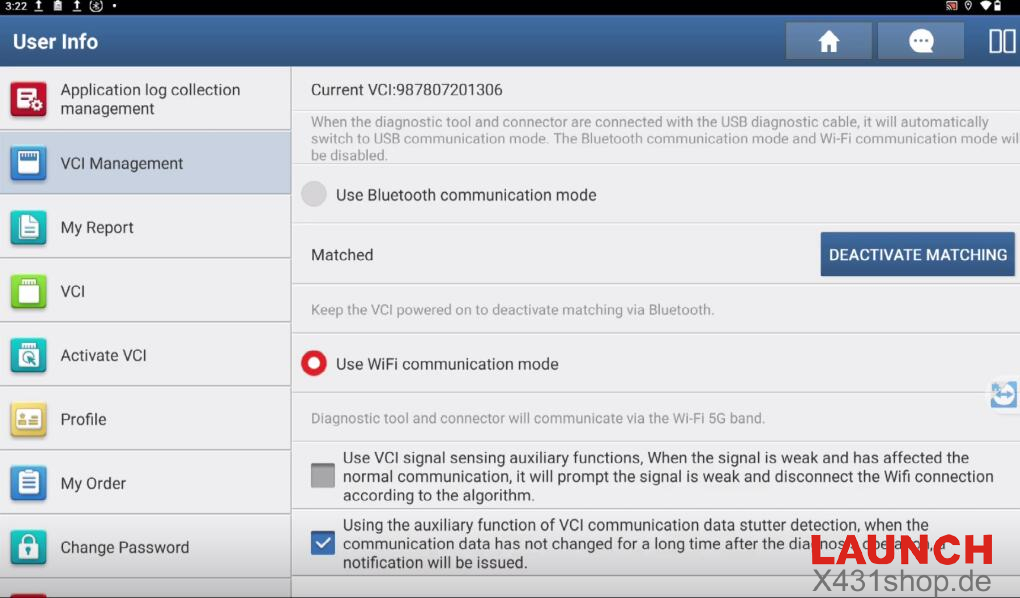Click the Application log collection icon

[28, 99]
